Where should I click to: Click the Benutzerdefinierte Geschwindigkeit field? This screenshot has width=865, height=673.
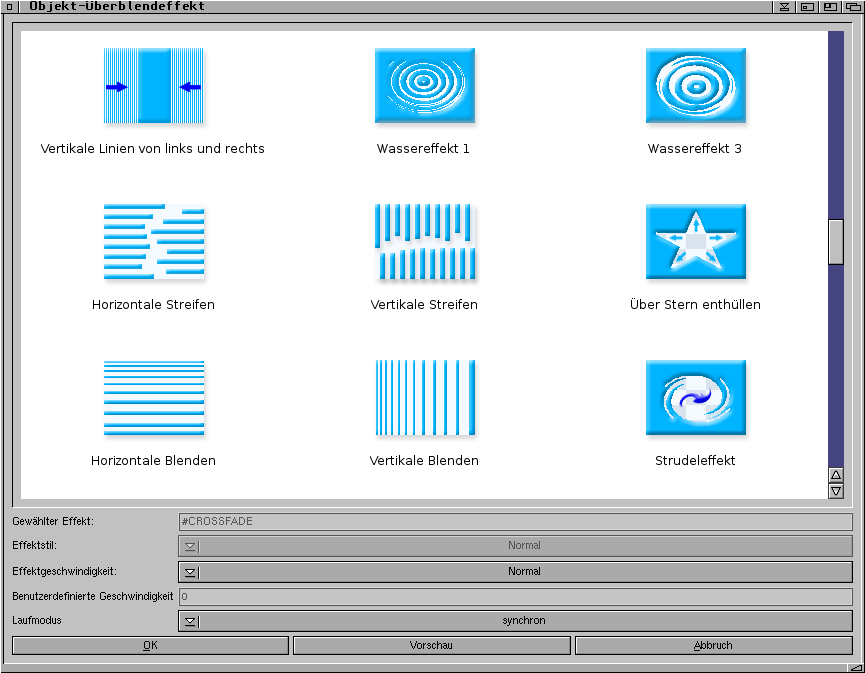click(x=515, y=597)
